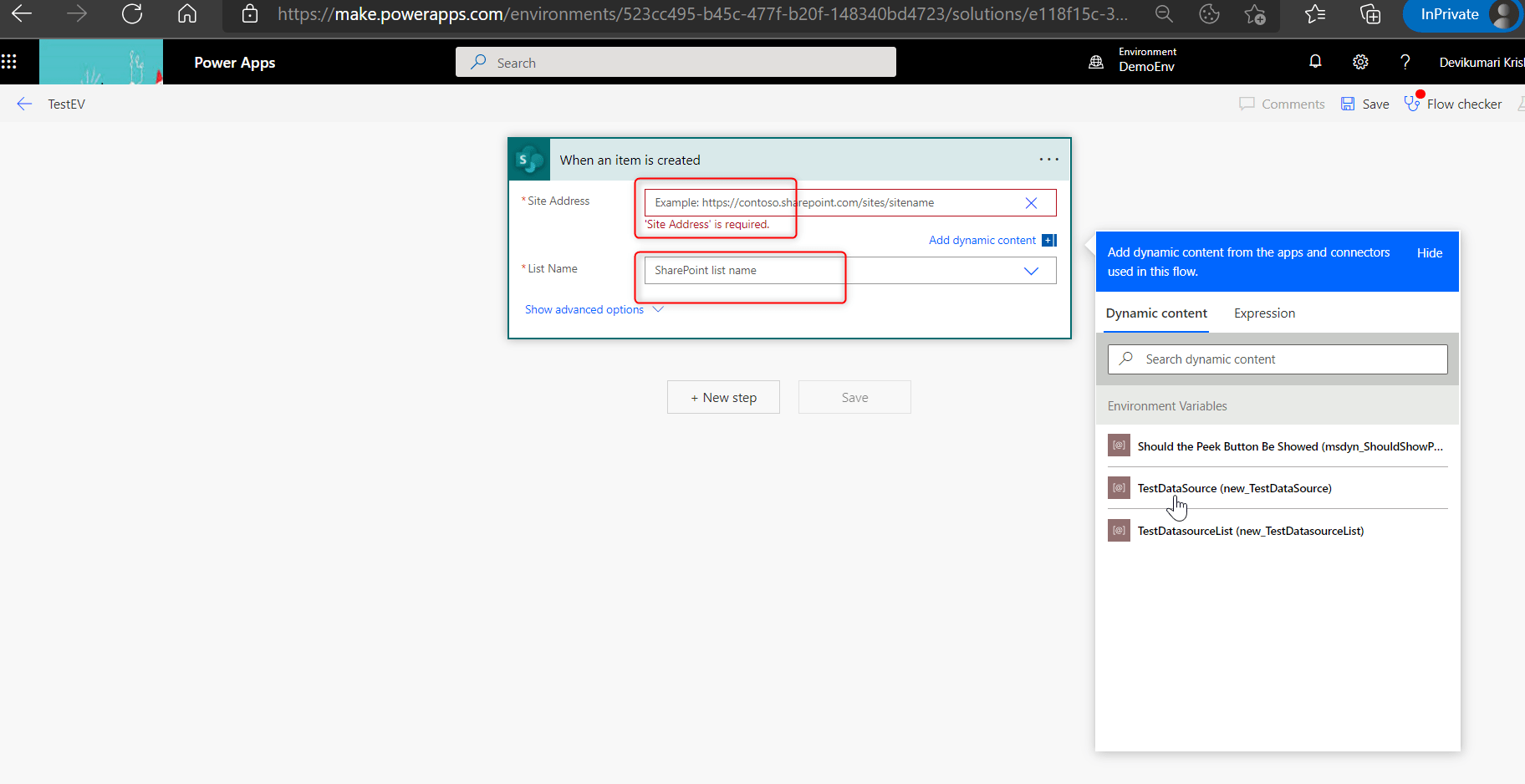Viewport: 1525px width, 784px height.
Task: Open the browser zoom magnifier icon
Action: tap(1164, 13)
